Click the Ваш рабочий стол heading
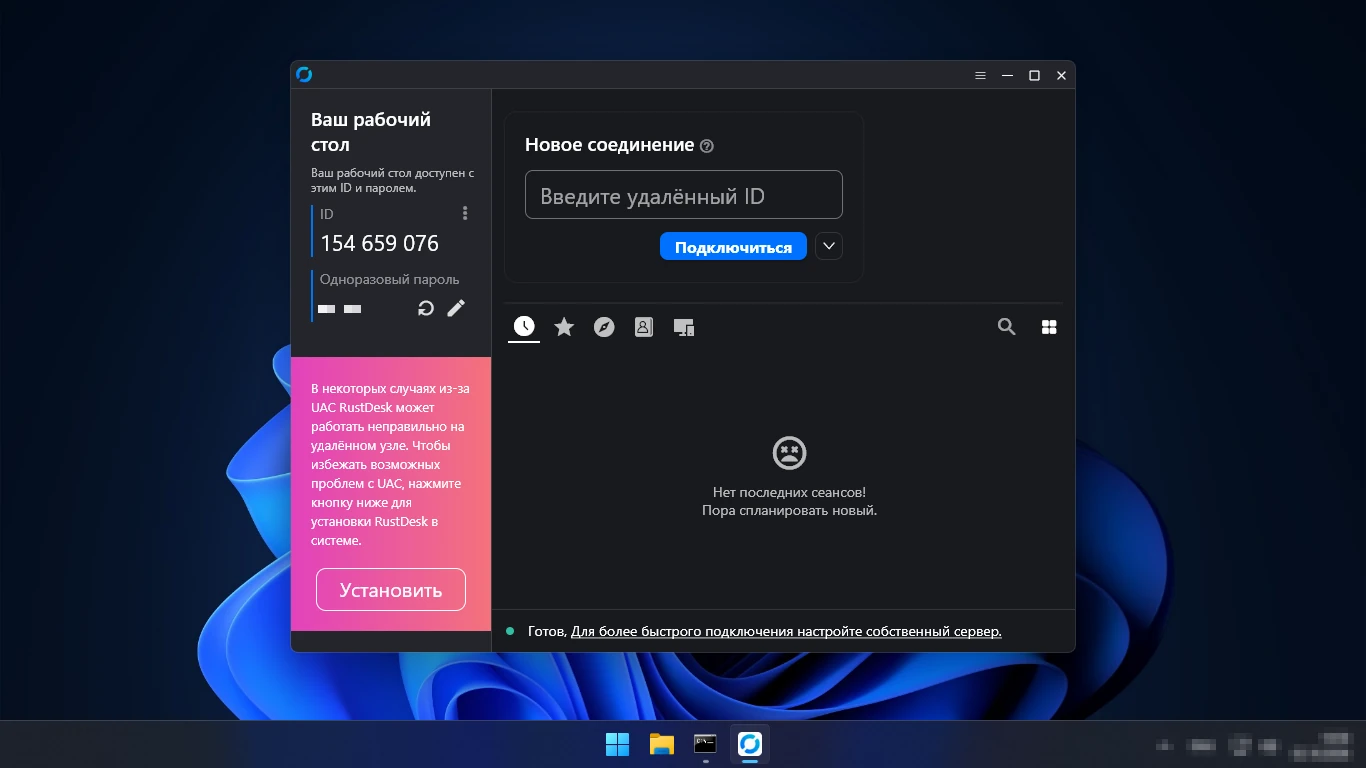This screenshot has height=768, width=1366. point(371,132)
